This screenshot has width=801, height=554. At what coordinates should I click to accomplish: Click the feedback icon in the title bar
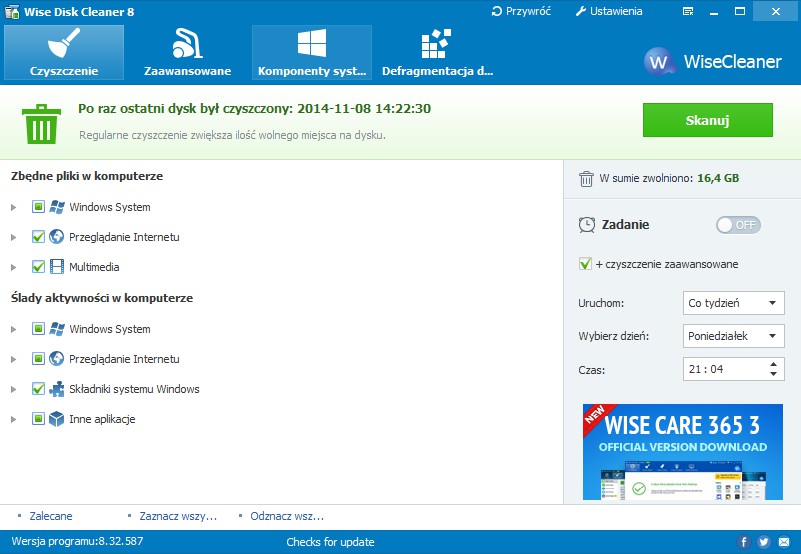(688, 11)
